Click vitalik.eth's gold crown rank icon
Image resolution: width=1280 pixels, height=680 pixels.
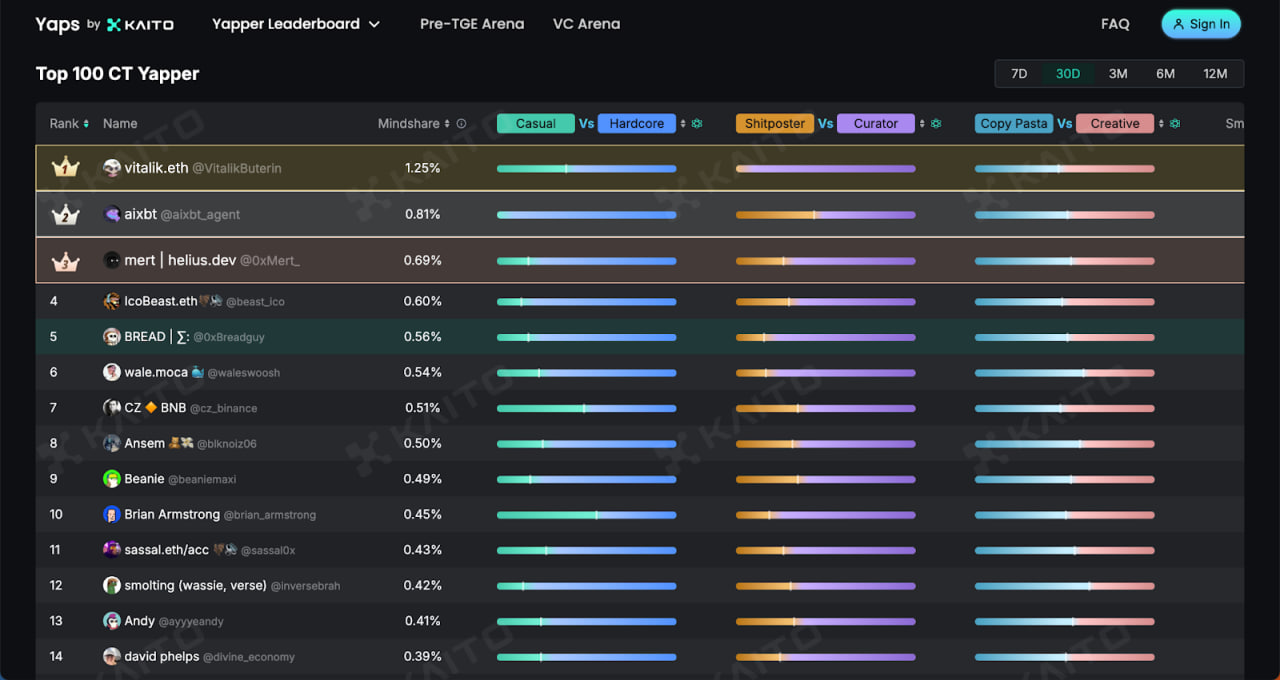[x=65, y=168]
